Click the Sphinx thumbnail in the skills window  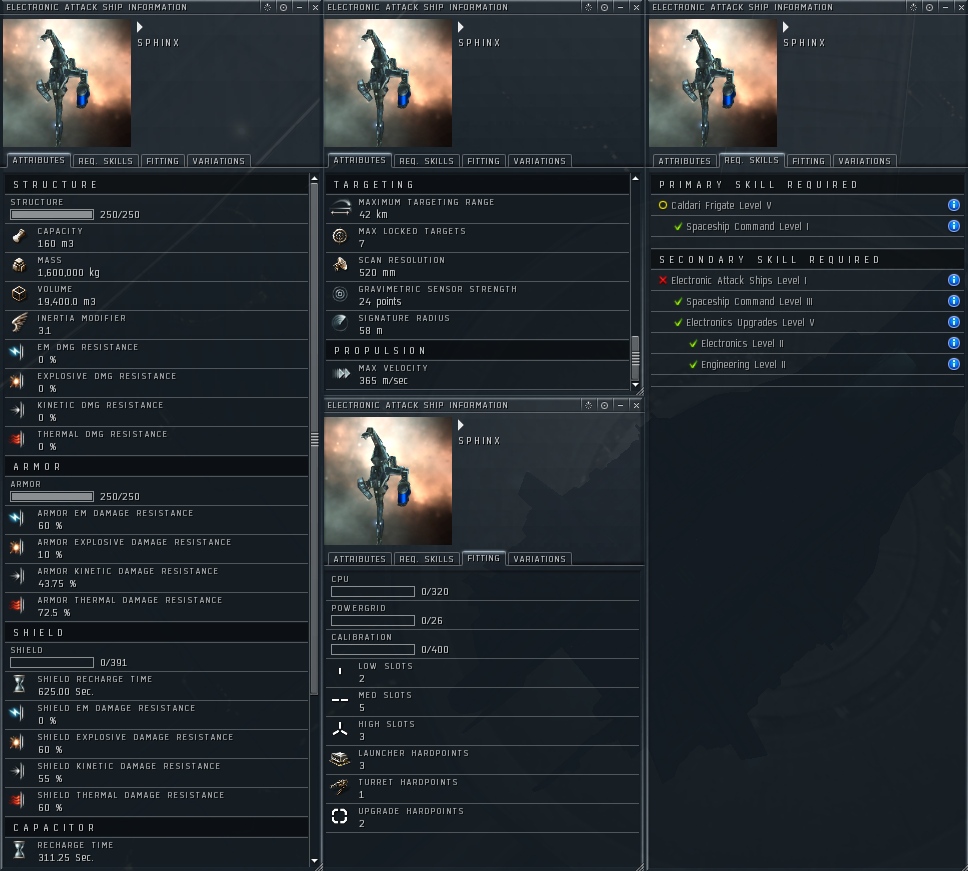712,83
